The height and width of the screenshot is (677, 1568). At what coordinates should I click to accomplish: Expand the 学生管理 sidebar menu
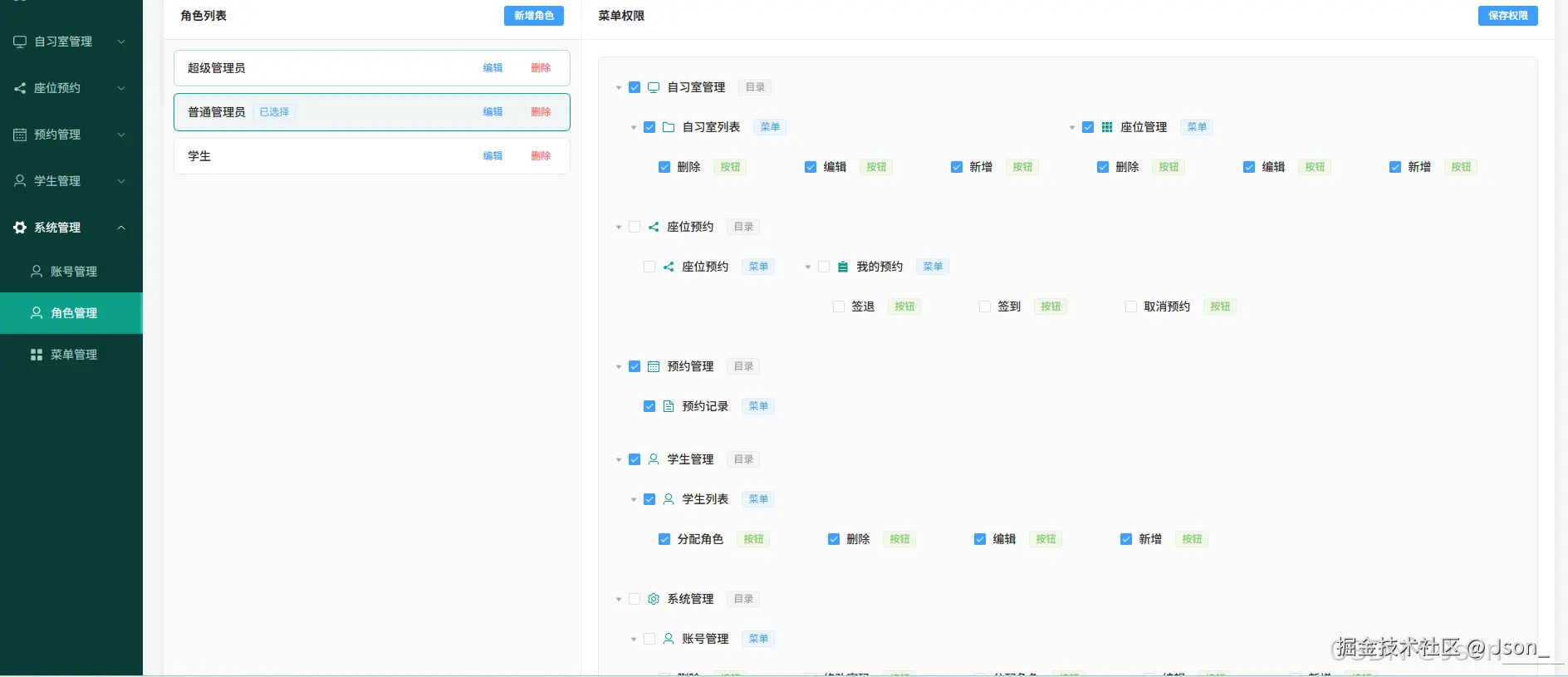pos(71,181)
